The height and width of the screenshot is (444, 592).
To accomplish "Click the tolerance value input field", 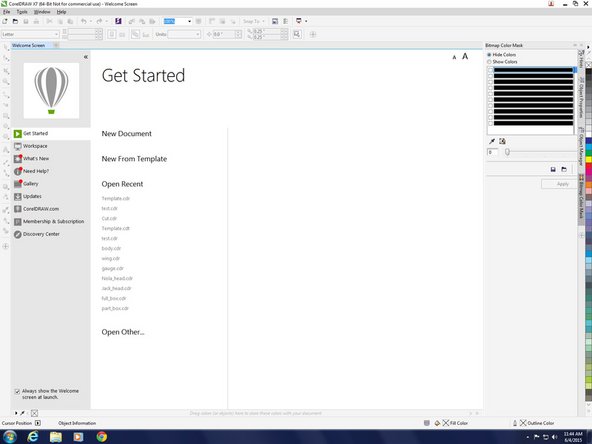I will pos(492,152).
